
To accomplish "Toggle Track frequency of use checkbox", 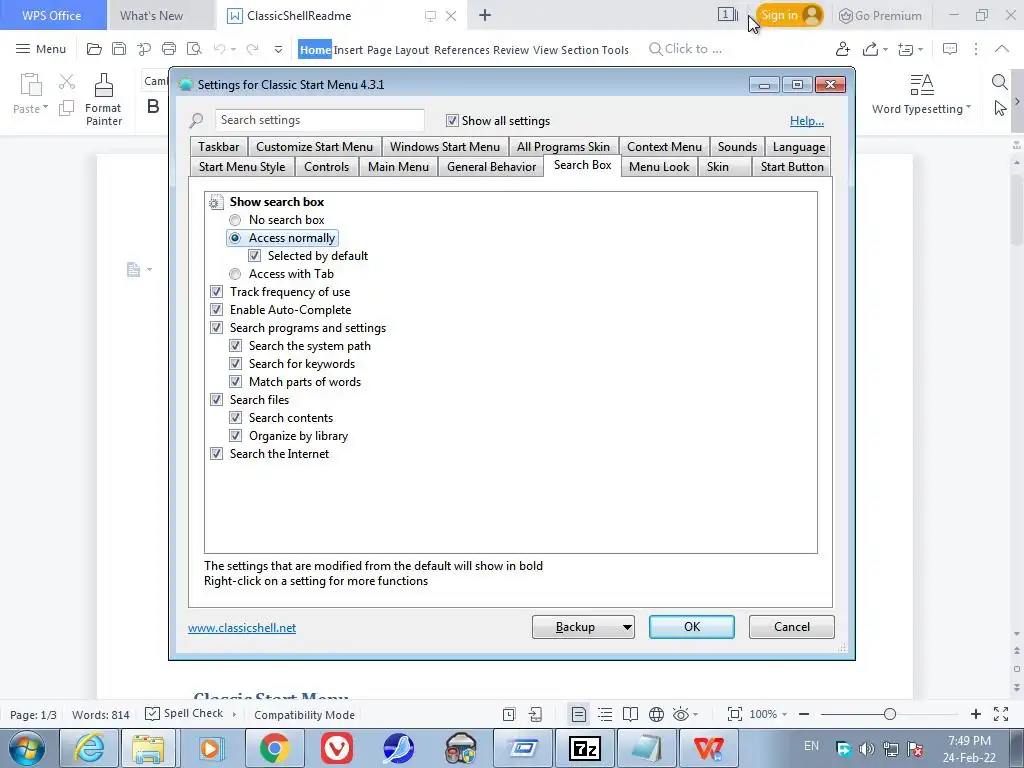I will click(216, 292).
